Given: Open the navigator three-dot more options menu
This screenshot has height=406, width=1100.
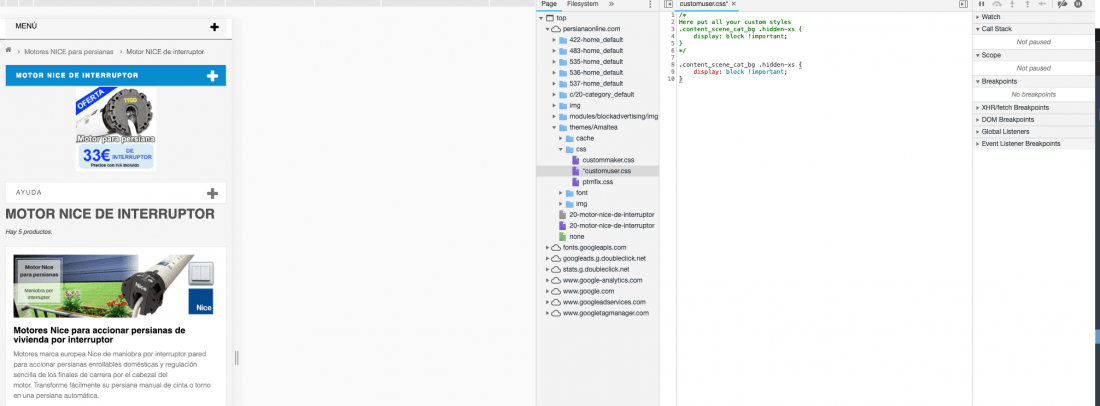Looking at the screenshot, I should [x=650, y=4].
